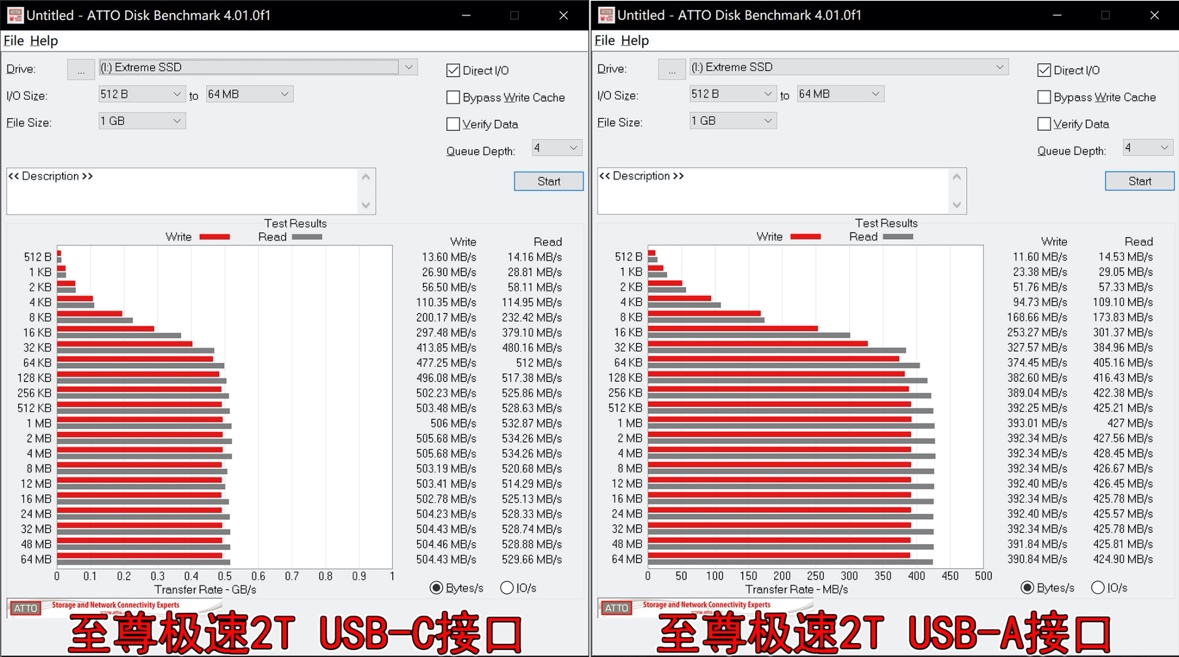1179x657 pixels.
Task: Open the File menu in the left window
Action: click(x=14, y=41)
